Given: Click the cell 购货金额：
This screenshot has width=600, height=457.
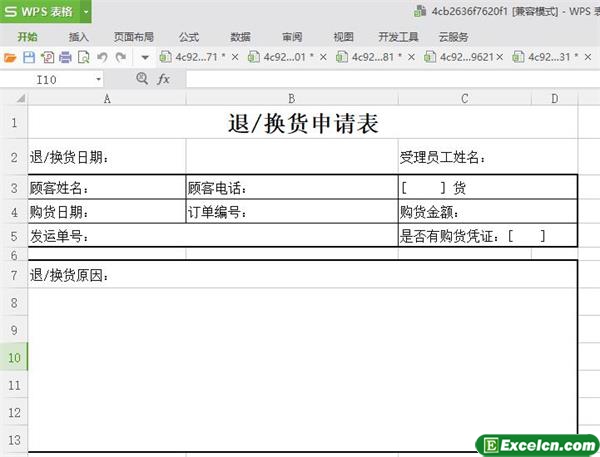Looking at the screenshot, I should click(488, 212).
